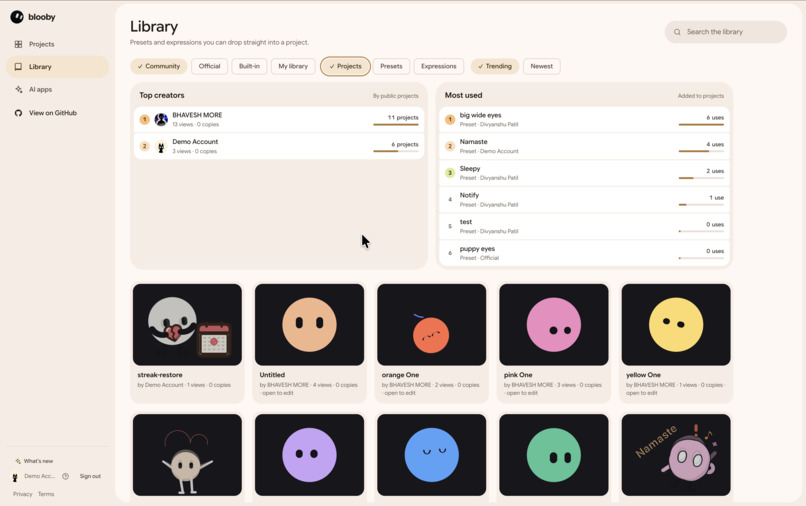Image resolution: width=806 pixels, height=506 pixels.
Task: Select the Sleepy preset row
Action: coord(584,173)
